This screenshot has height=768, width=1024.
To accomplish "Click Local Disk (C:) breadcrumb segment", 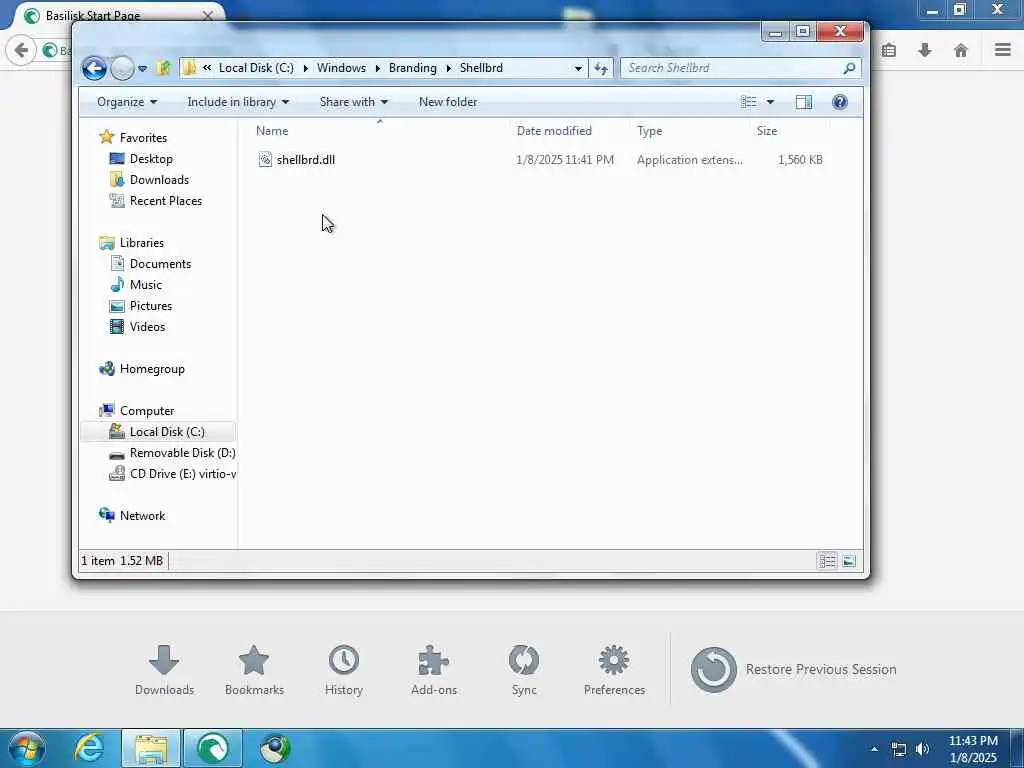I will click(256, 68).
